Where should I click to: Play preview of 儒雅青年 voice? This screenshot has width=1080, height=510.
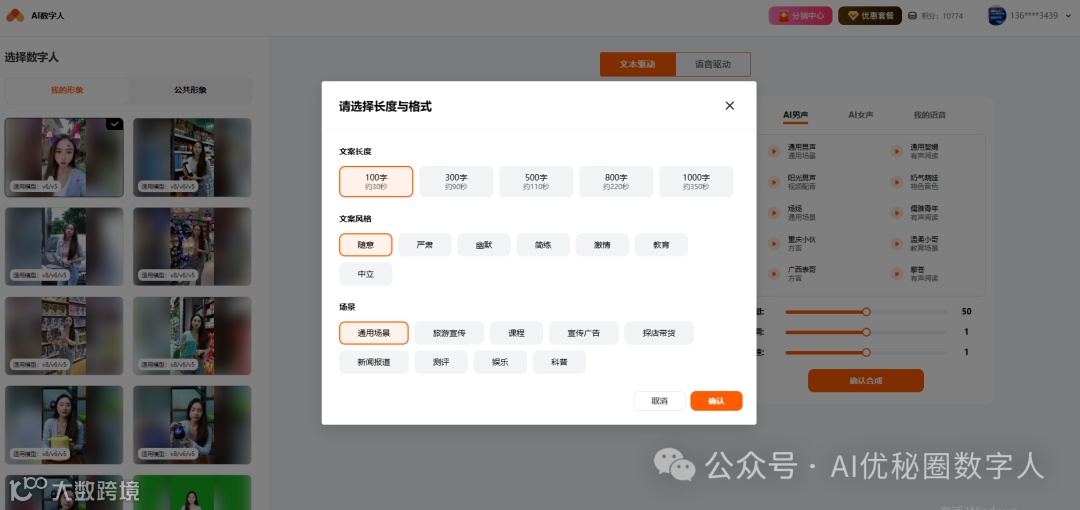897,212
